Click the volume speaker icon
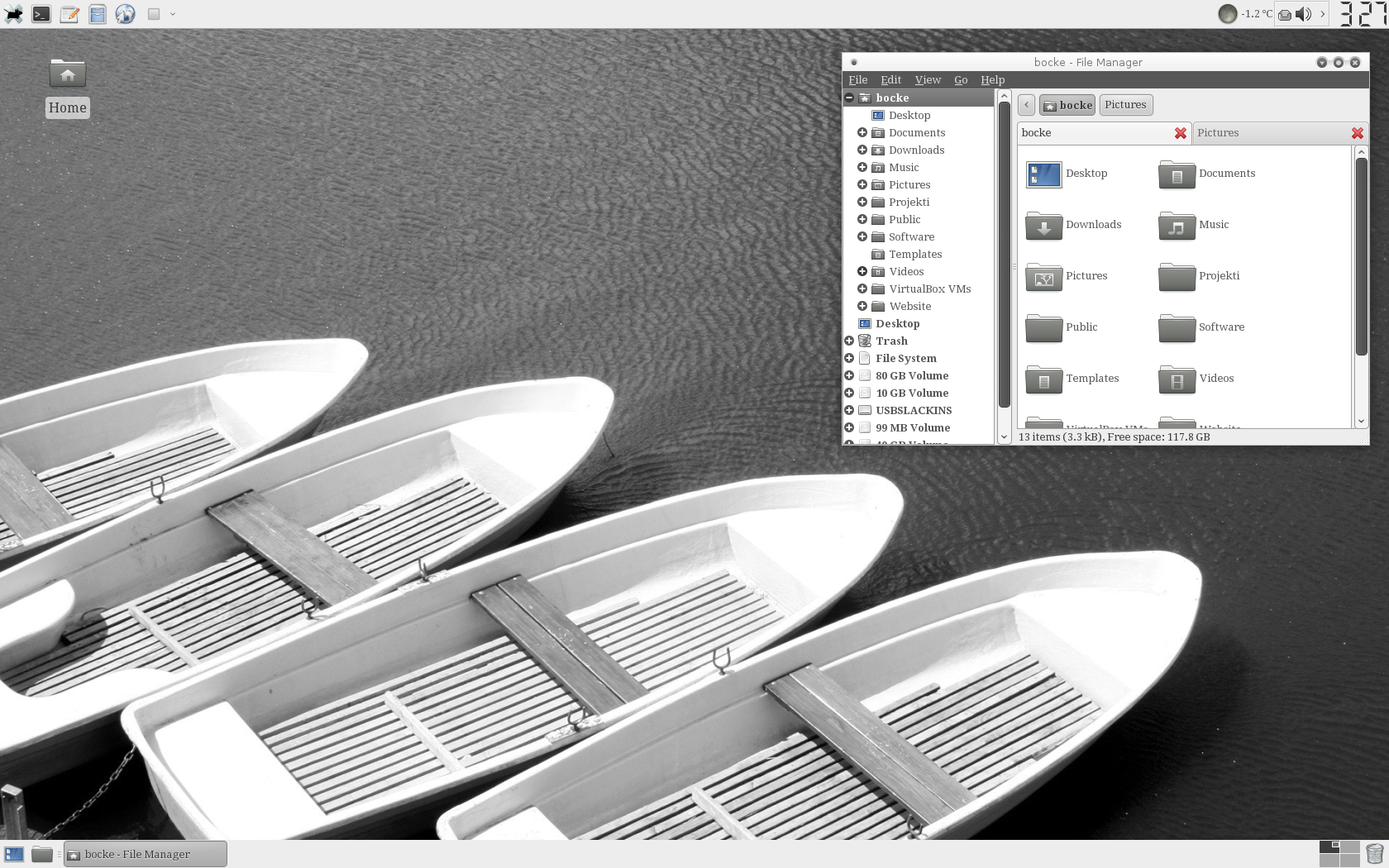Viewport: 1389px width, 868px height. tap(1304, 14)
